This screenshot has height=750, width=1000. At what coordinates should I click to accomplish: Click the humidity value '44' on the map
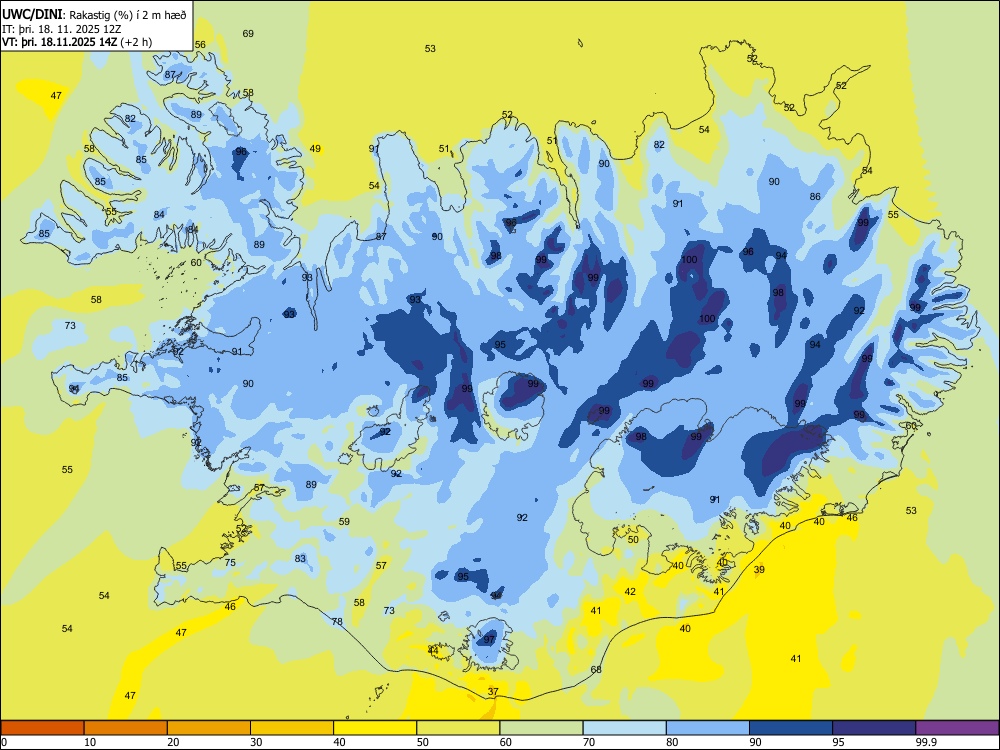433,651
